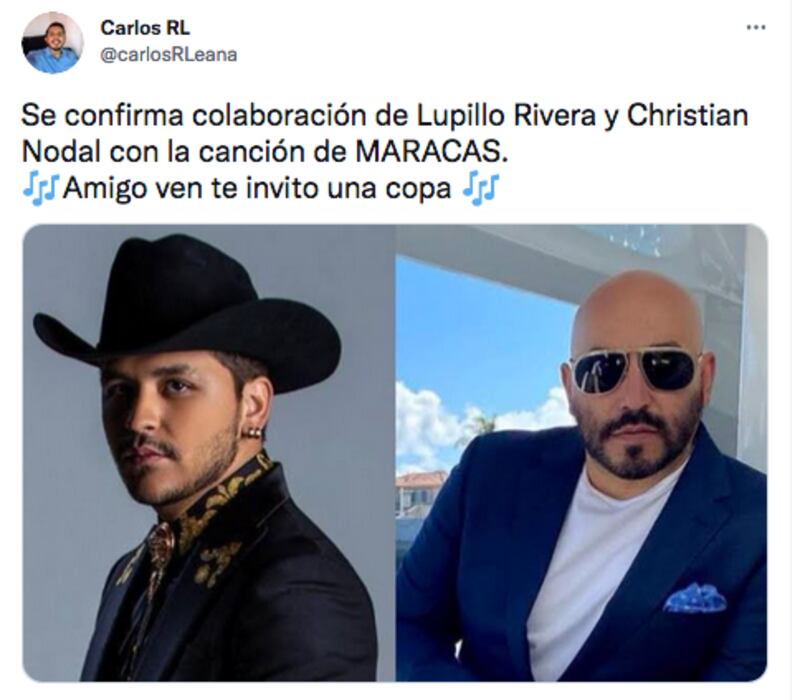Open the right photo with blue blazer

(582, 453)
